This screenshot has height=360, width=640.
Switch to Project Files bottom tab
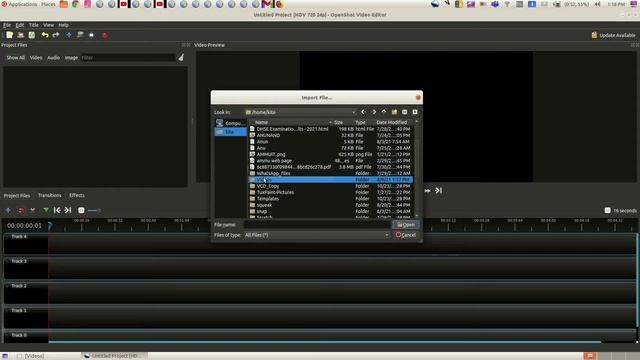coord(17,196)
